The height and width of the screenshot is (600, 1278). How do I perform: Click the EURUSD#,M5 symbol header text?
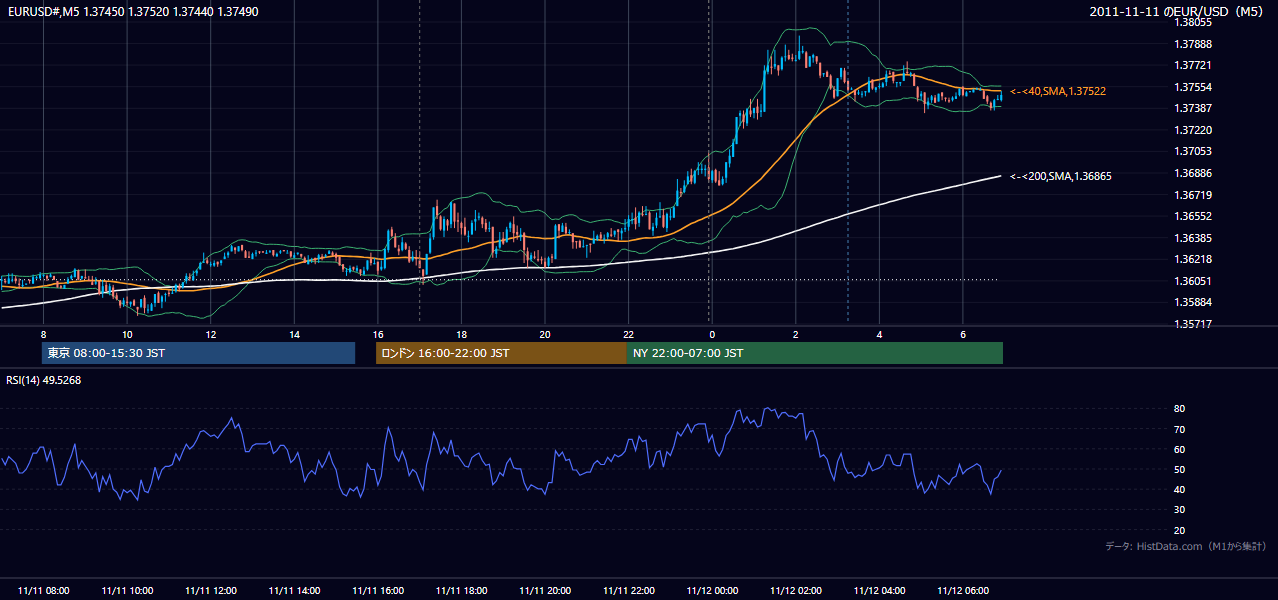[134, 11]
